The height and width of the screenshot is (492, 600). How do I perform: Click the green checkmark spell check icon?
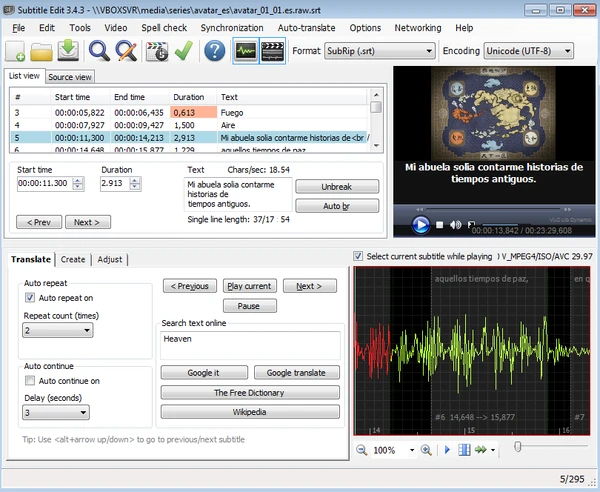tap(184, 50)
